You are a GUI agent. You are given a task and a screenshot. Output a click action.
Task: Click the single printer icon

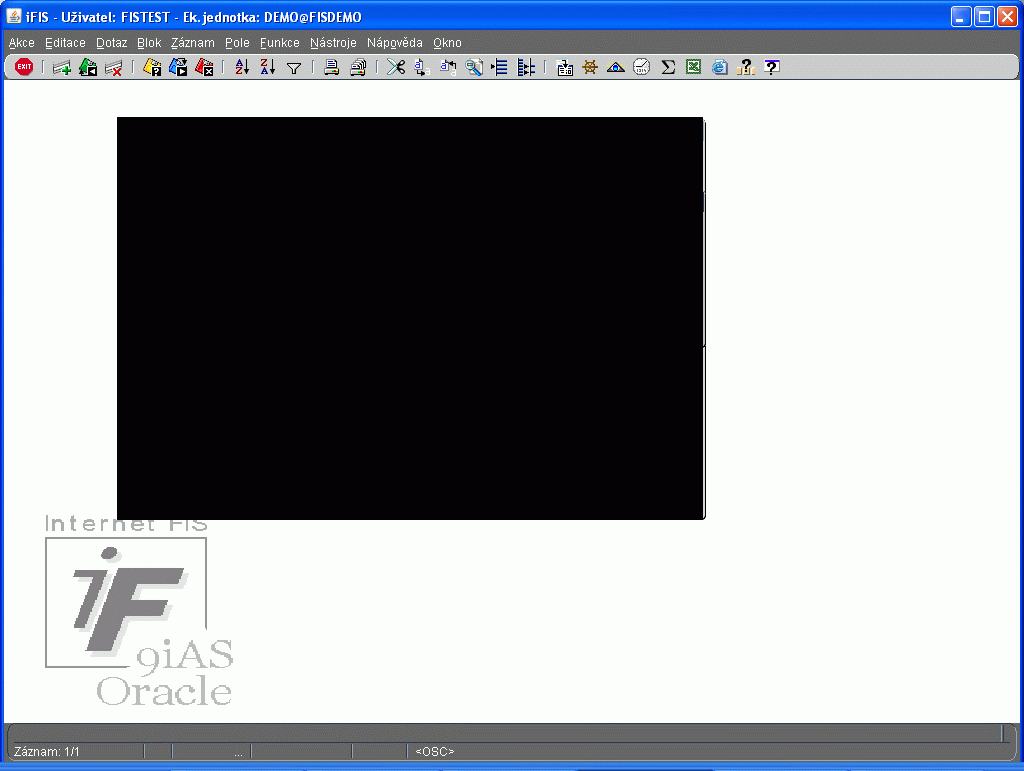332,67
